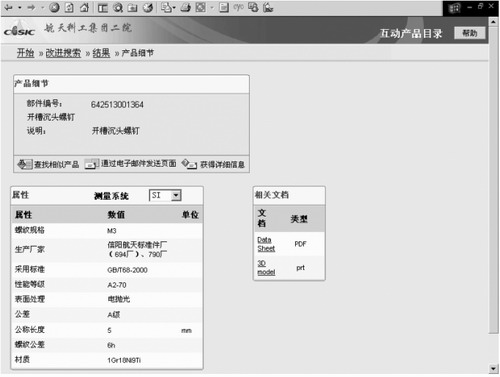The width and height of the screenshot is (500, 377).
Task: Click the 帮助 help button
Action: [470, 33]
